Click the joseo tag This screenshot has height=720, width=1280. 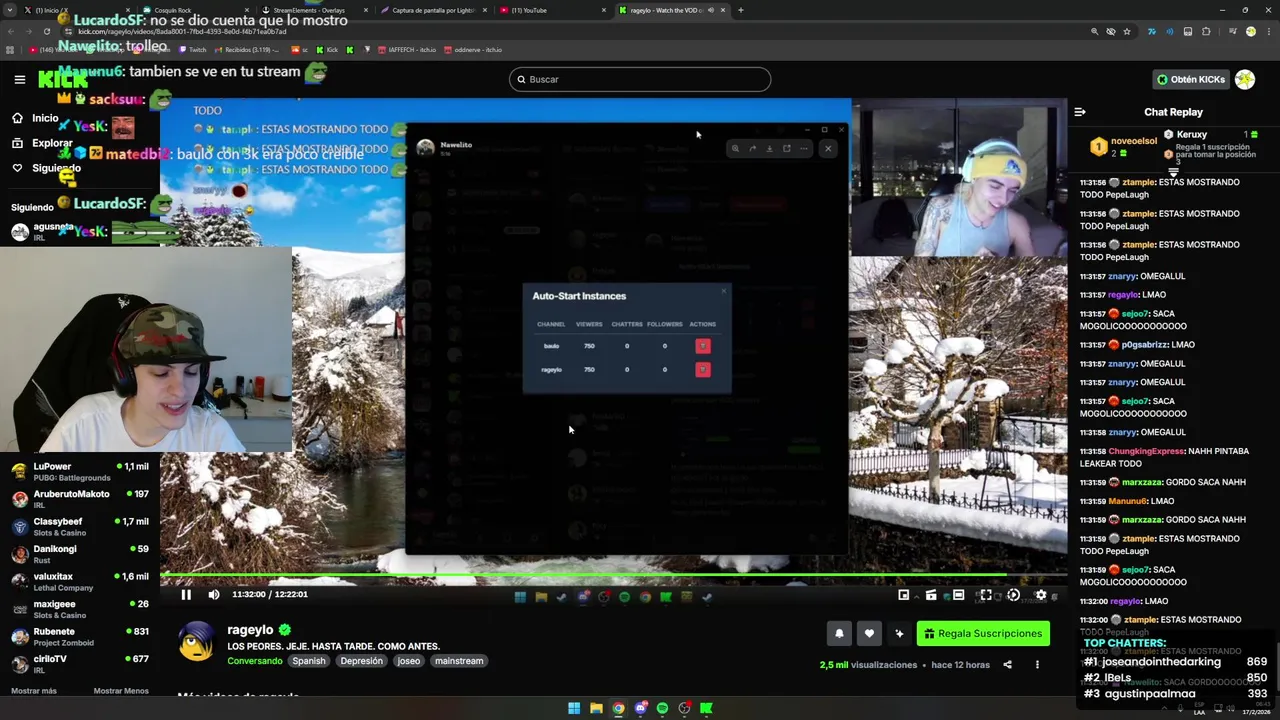click(x=408, y=661)
